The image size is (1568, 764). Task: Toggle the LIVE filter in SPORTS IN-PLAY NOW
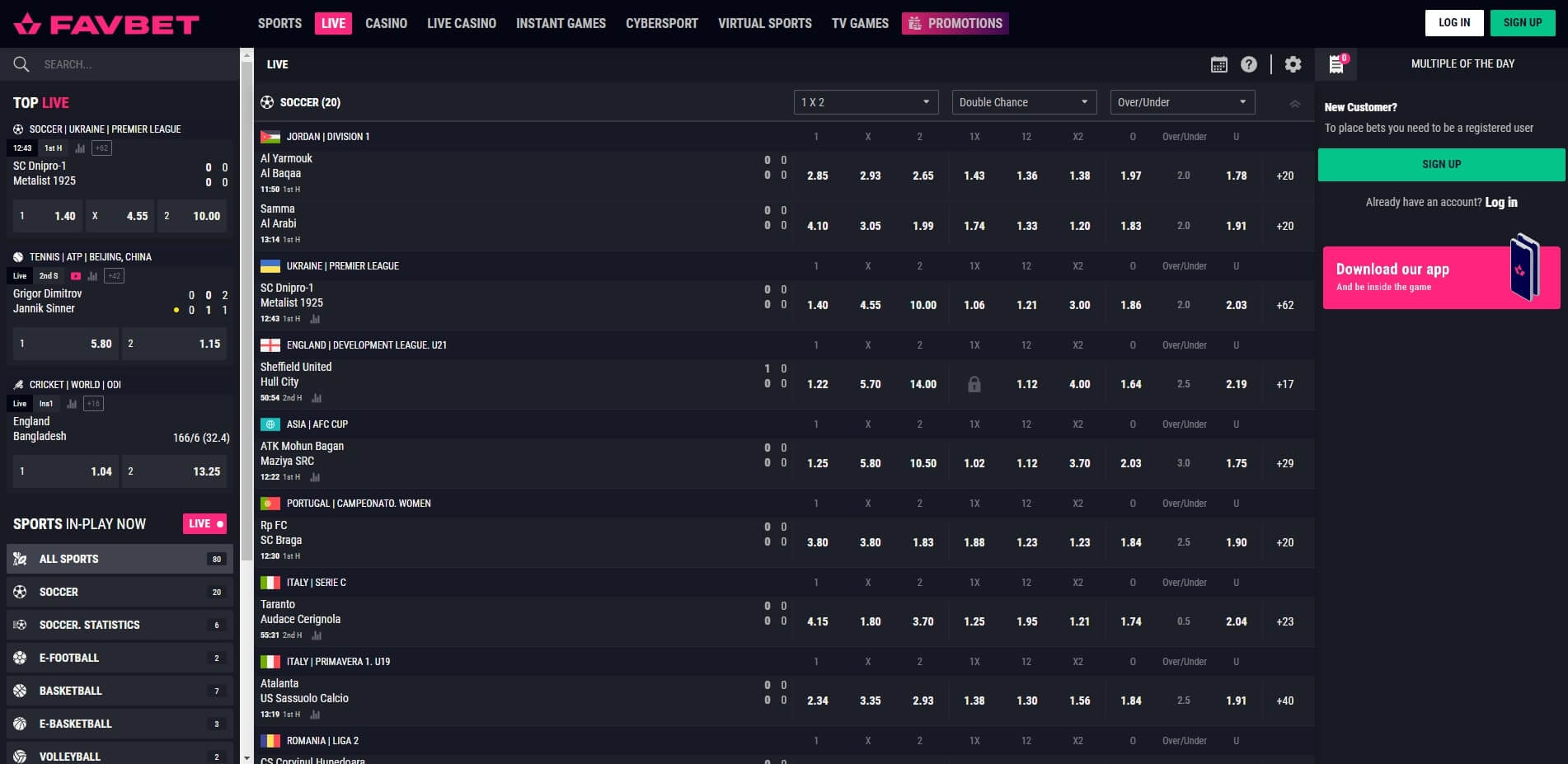click(x=204, y=523)
